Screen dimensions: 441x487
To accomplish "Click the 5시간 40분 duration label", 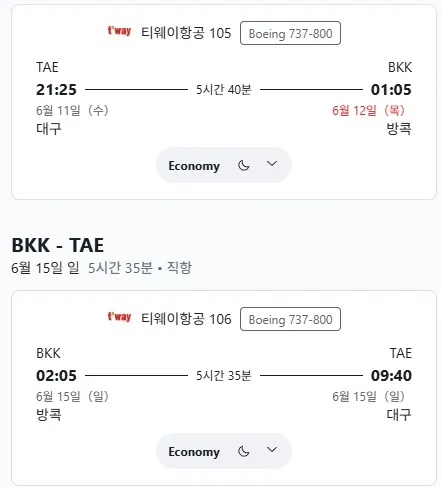I will pos(224,89).
